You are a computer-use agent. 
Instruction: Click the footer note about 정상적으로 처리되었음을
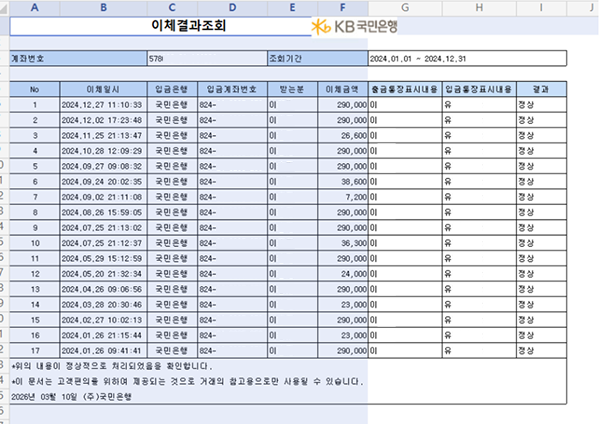pyautogui.click(x=111, y=366)
